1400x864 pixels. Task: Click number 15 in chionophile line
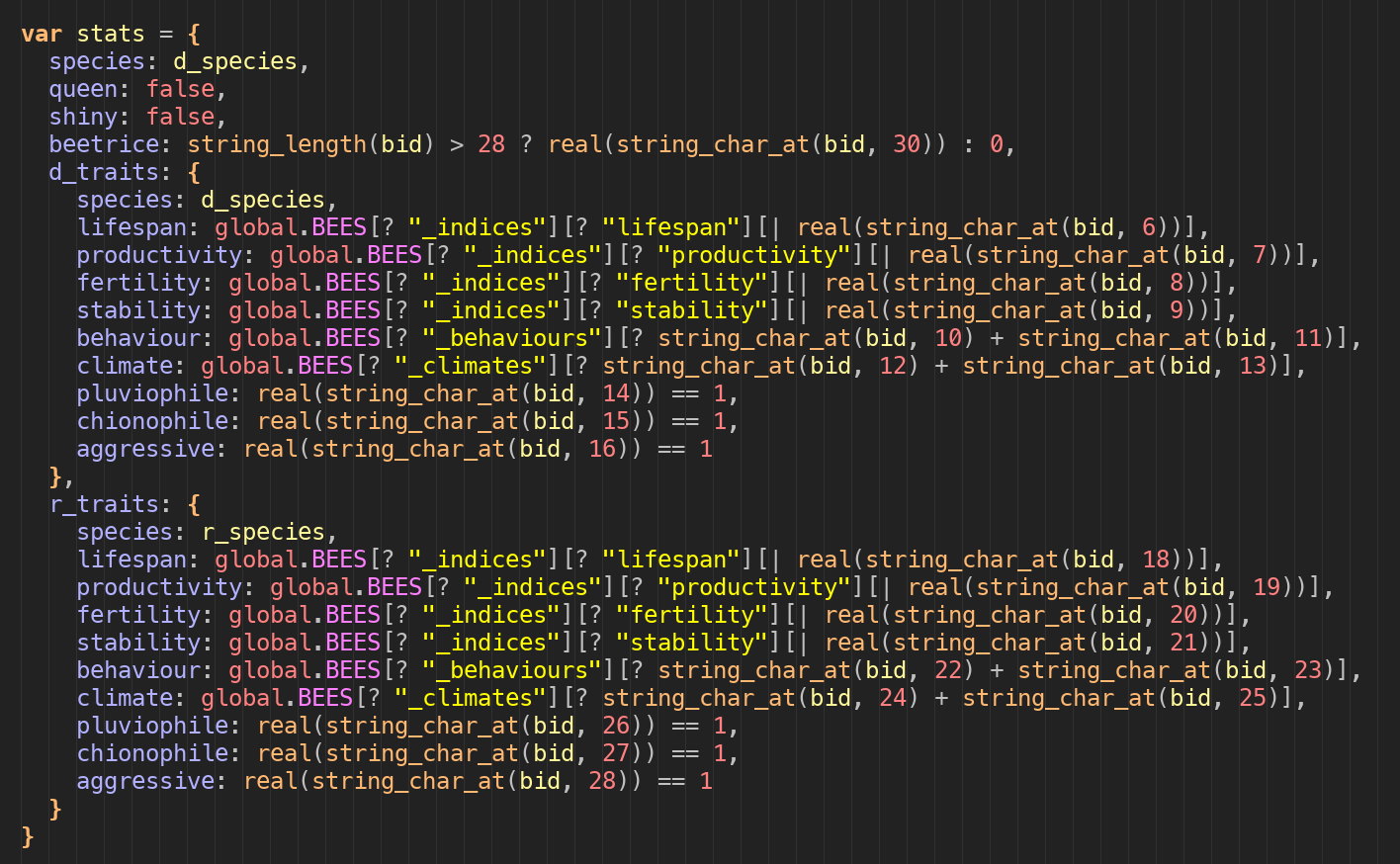(616, 421)
